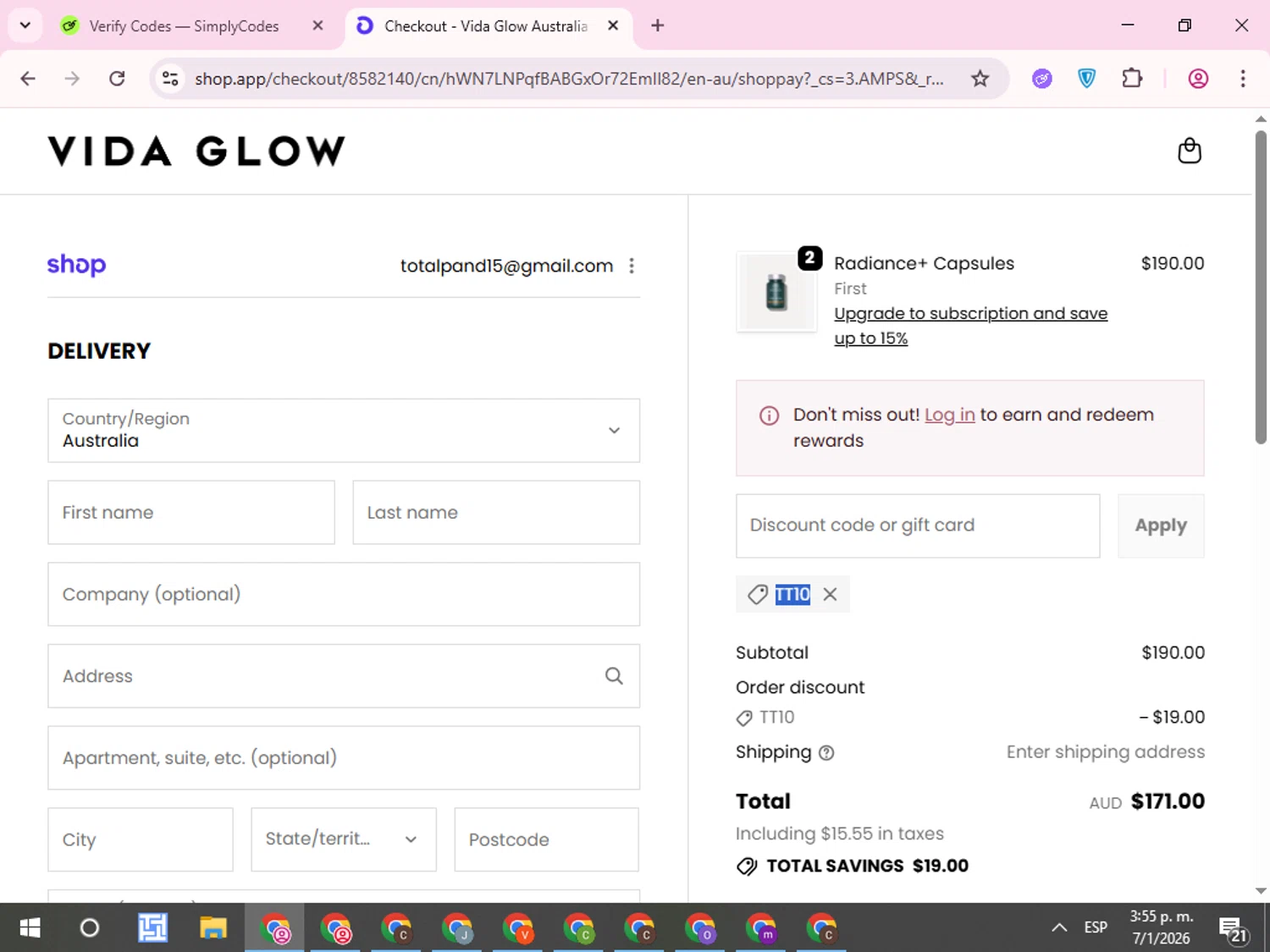Close the Verify Codes SimplyCodes tab
Image resolution: width=1270 pixels, height=952 pixels.
point(317,25)
